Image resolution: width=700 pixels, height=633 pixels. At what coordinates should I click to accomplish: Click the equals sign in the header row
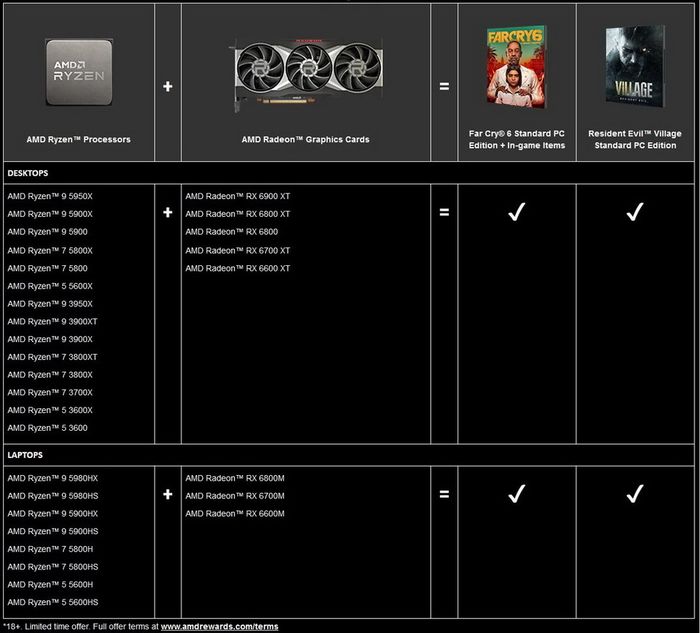(x=444, y=87)
